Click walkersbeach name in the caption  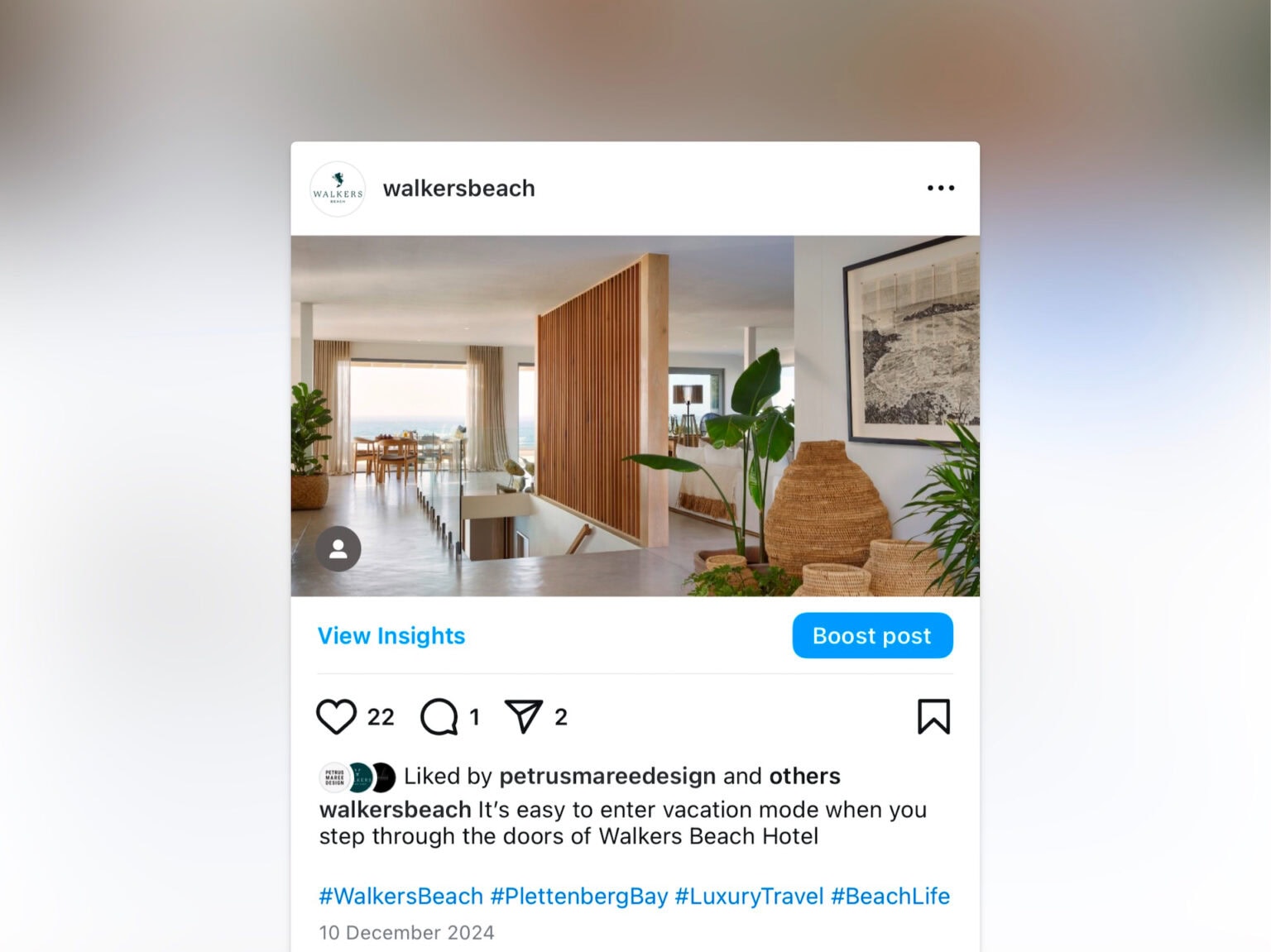(396, 809)
